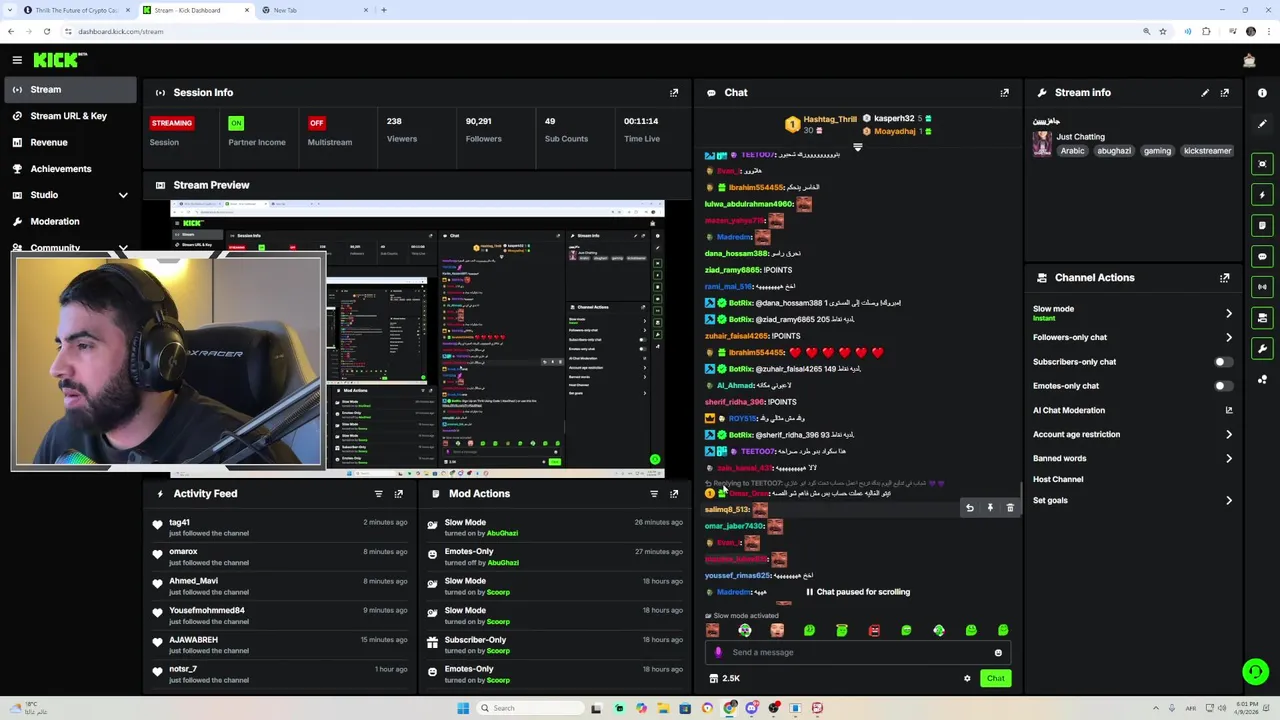This screenshot has width=1280, height=720.
Task: Expand Account age restriction arrow
Action: 1229,435
